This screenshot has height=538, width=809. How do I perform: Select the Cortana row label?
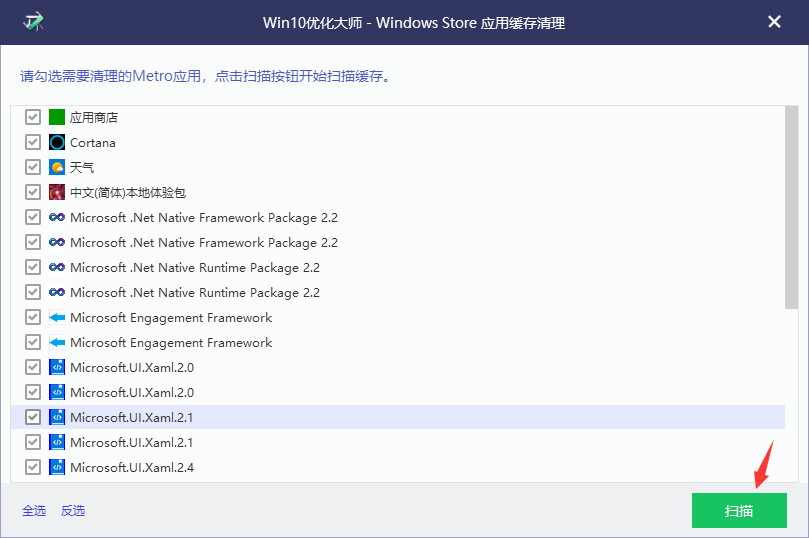[93, 143]
